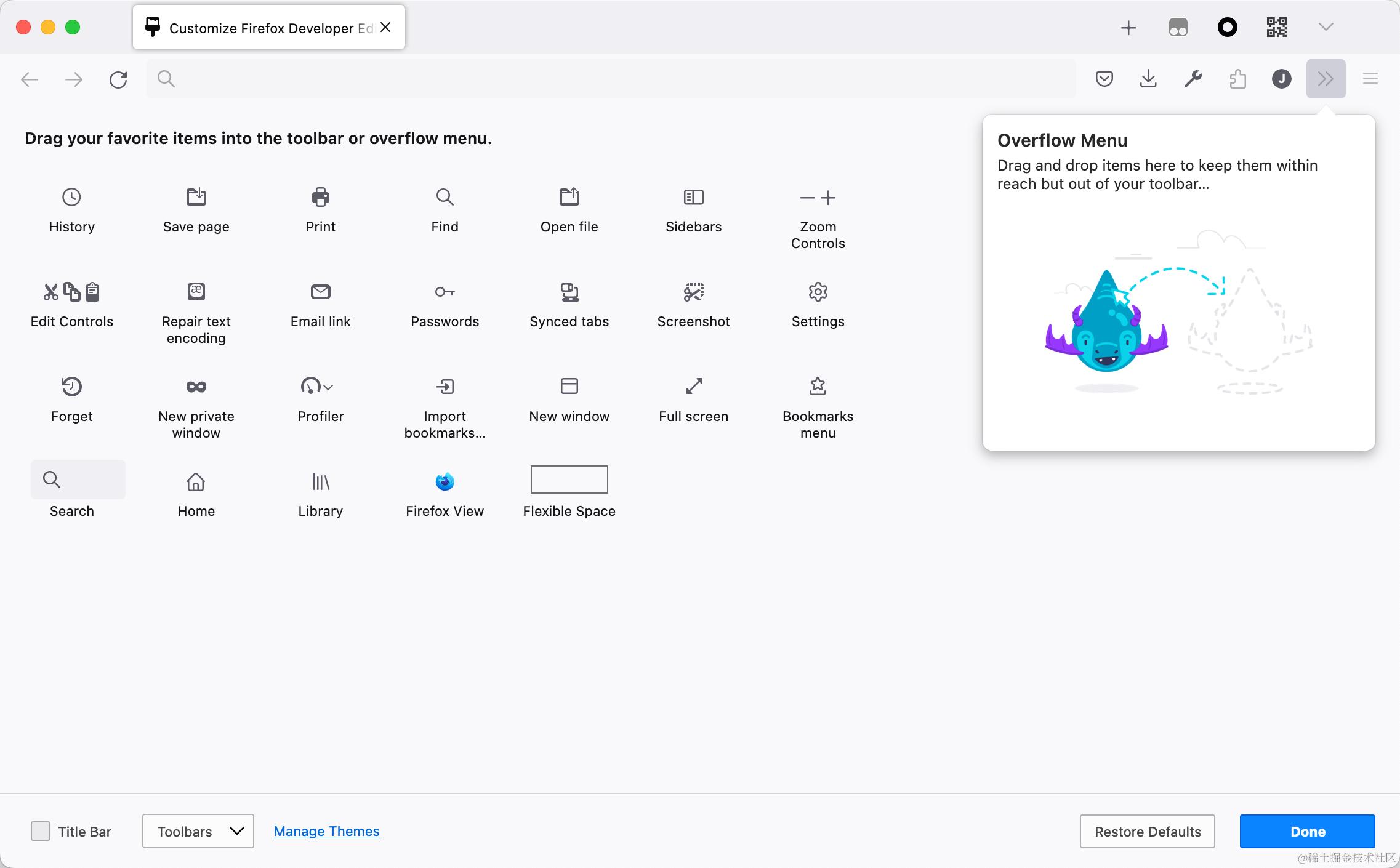
Task: Click the Pocket icon in toolbar
Action: pyautogui.click(x=1104, y=79)
